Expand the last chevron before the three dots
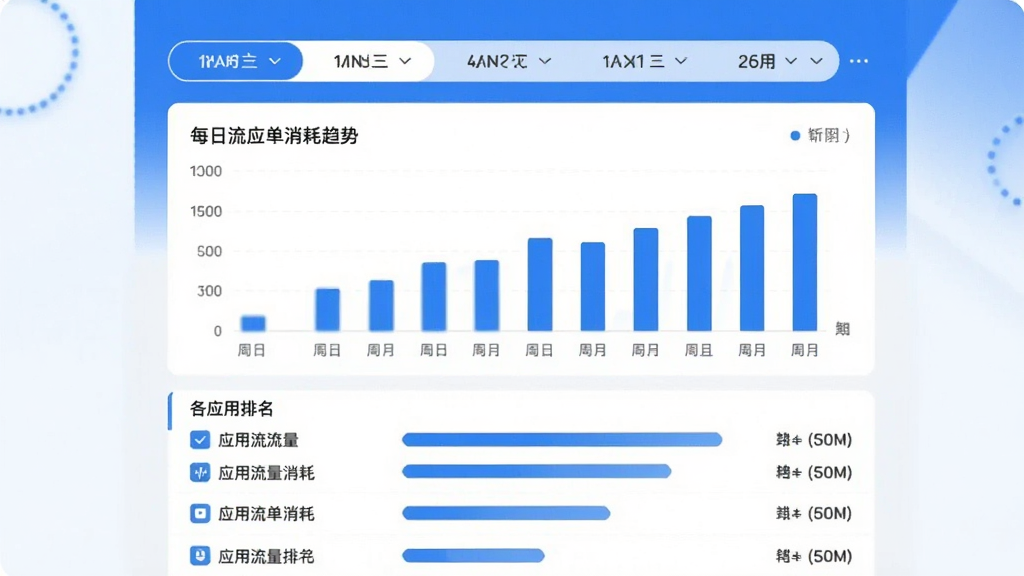Viewport: 1024px width, 576px height. (x=816, y=61)
